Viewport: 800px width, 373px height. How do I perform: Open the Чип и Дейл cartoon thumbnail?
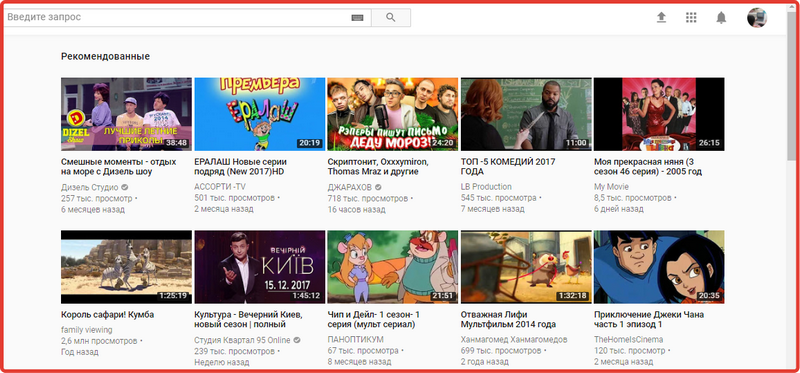pyautogui.click(x=392, y=267)
